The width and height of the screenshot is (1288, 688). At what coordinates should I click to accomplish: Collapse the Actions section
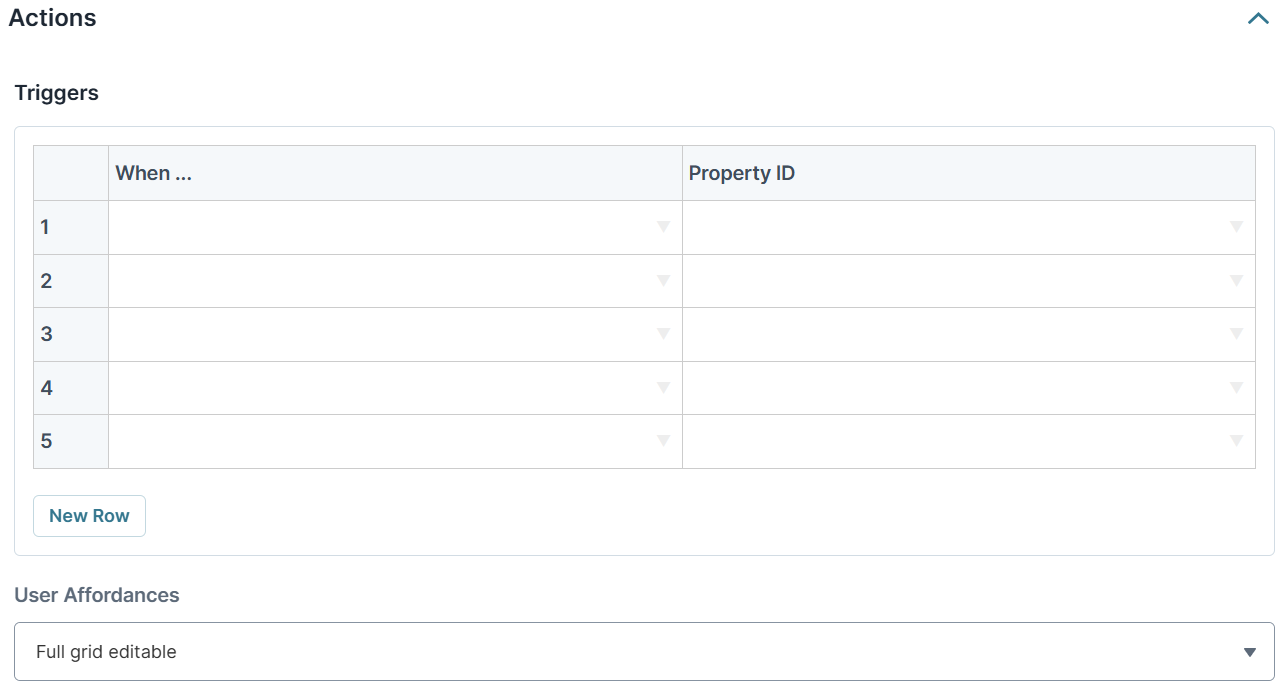(x=1258, y=17)
